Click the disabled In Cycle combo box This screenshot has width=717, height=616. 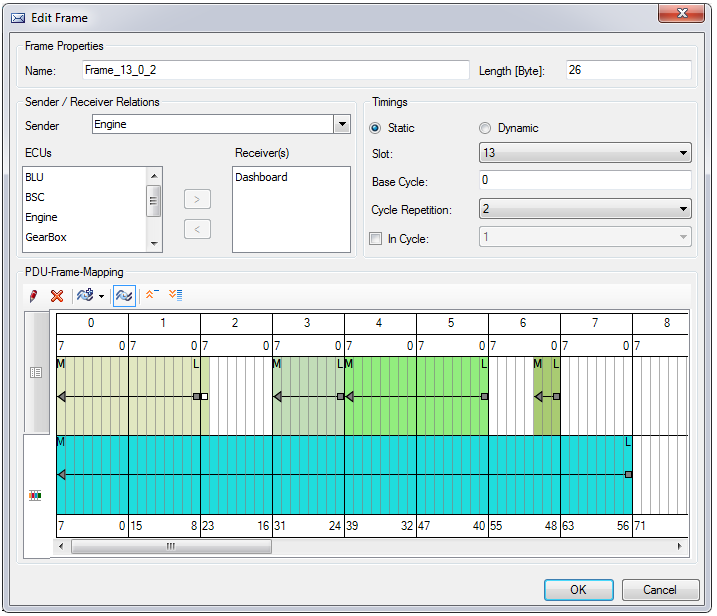point(585,237)
